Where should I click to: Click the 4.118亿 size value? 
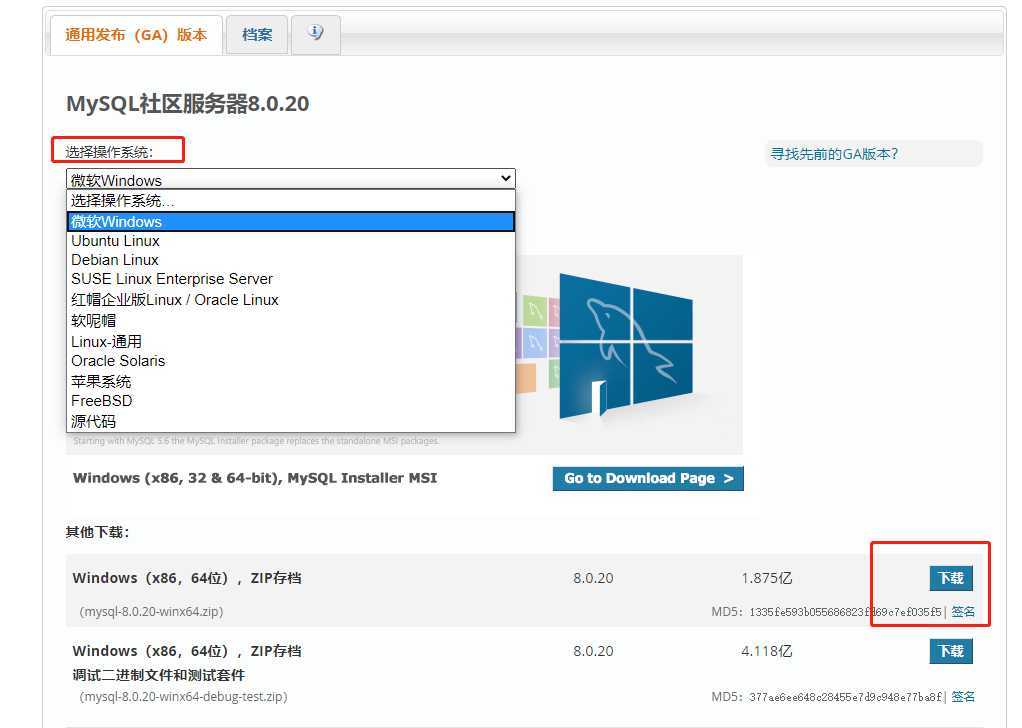[766, 651]
